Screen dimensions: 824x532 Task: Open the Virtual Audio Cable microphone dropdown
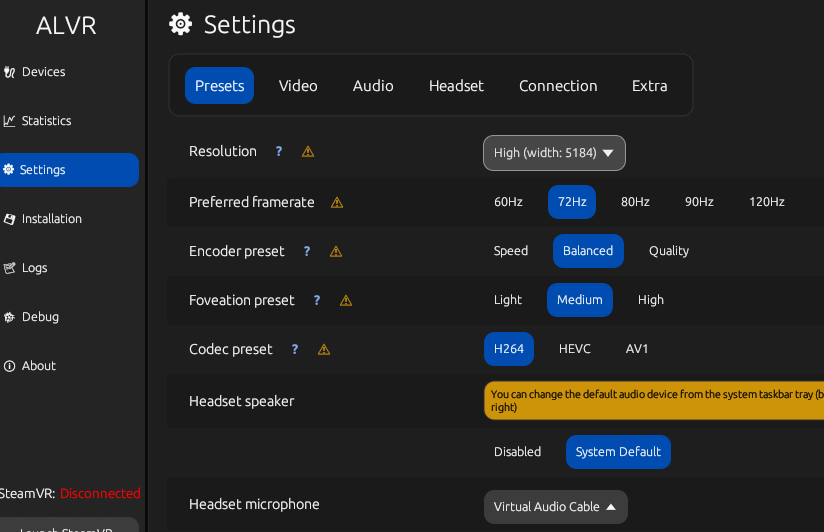(555, 507)
